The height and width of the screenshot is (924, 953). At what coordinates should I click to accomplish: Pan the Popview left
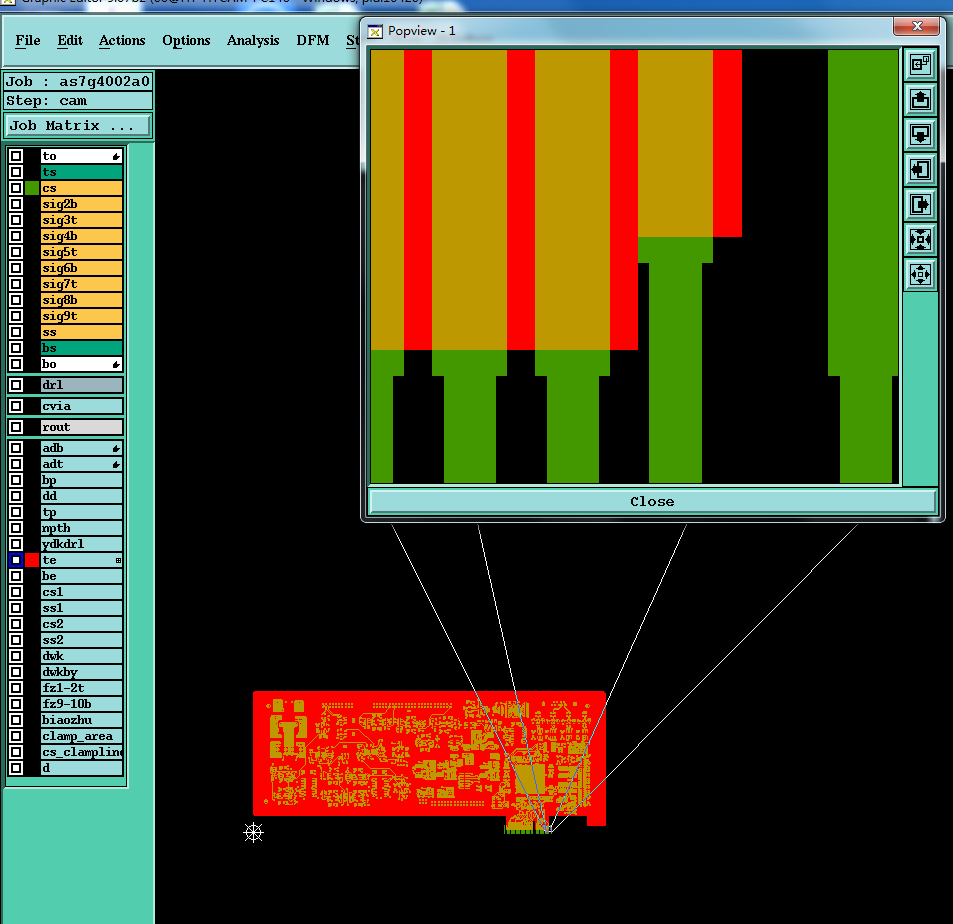tap(920, 170)
